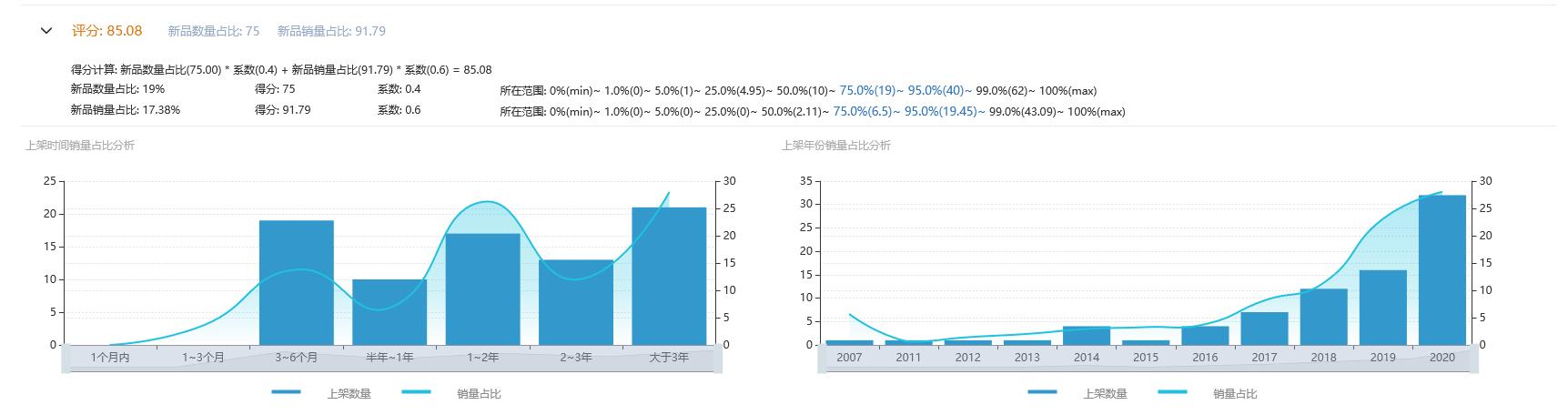The image size is (1568, 415).
Task: Collapse the 评分 85.08 section chevron
Action: tap(46, 31)
